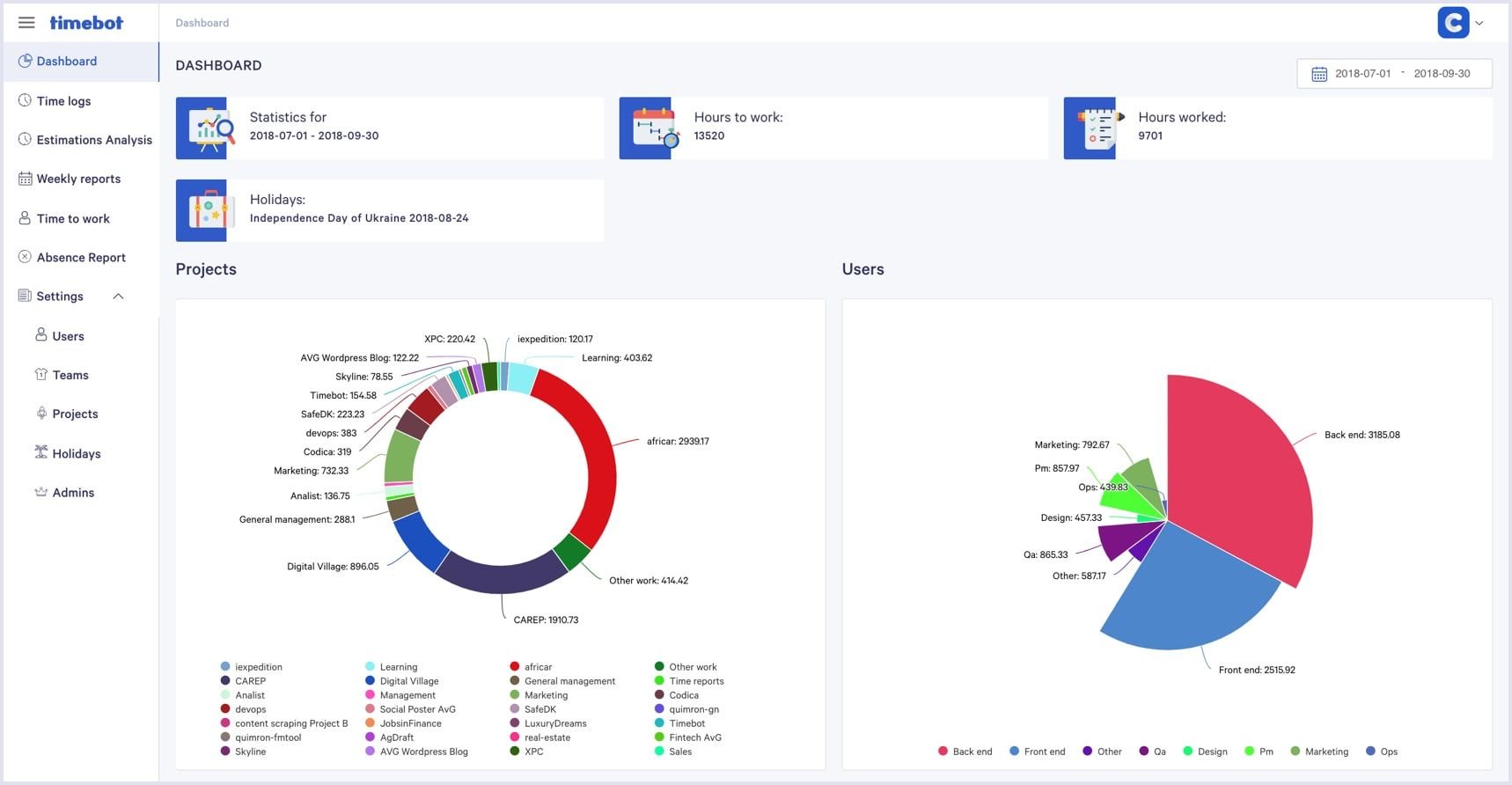
Task: Toggle Qa legend in Users chart
Action: click(x=1153, y=752)
